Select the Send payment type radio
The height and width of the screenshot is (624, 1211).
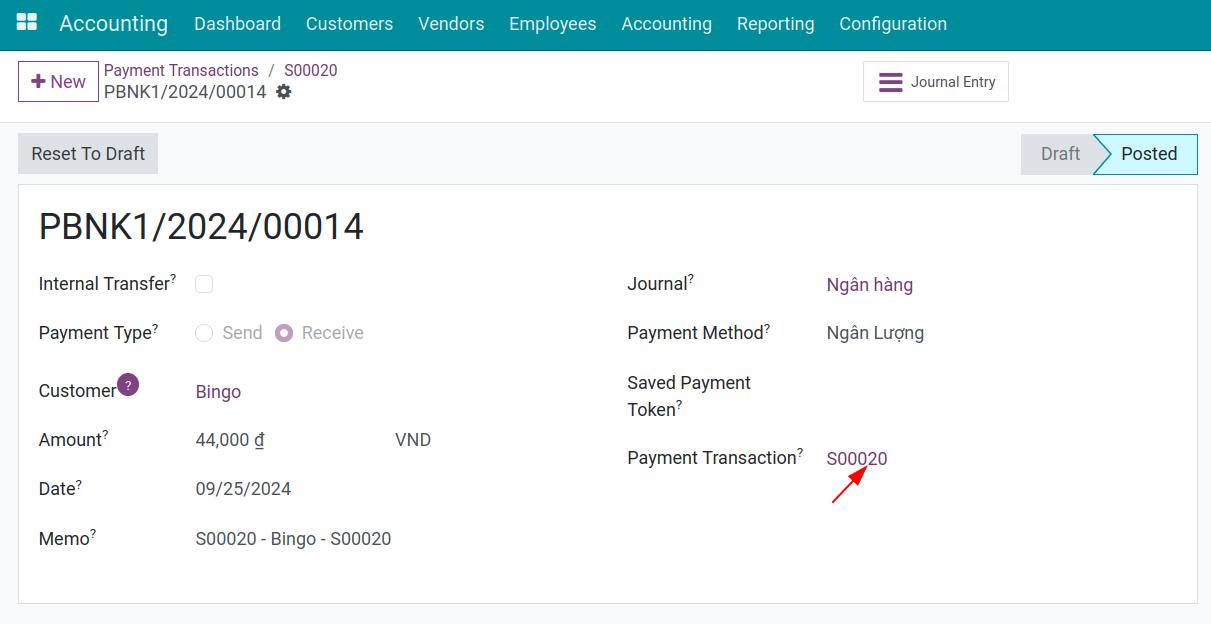point(204,333)
